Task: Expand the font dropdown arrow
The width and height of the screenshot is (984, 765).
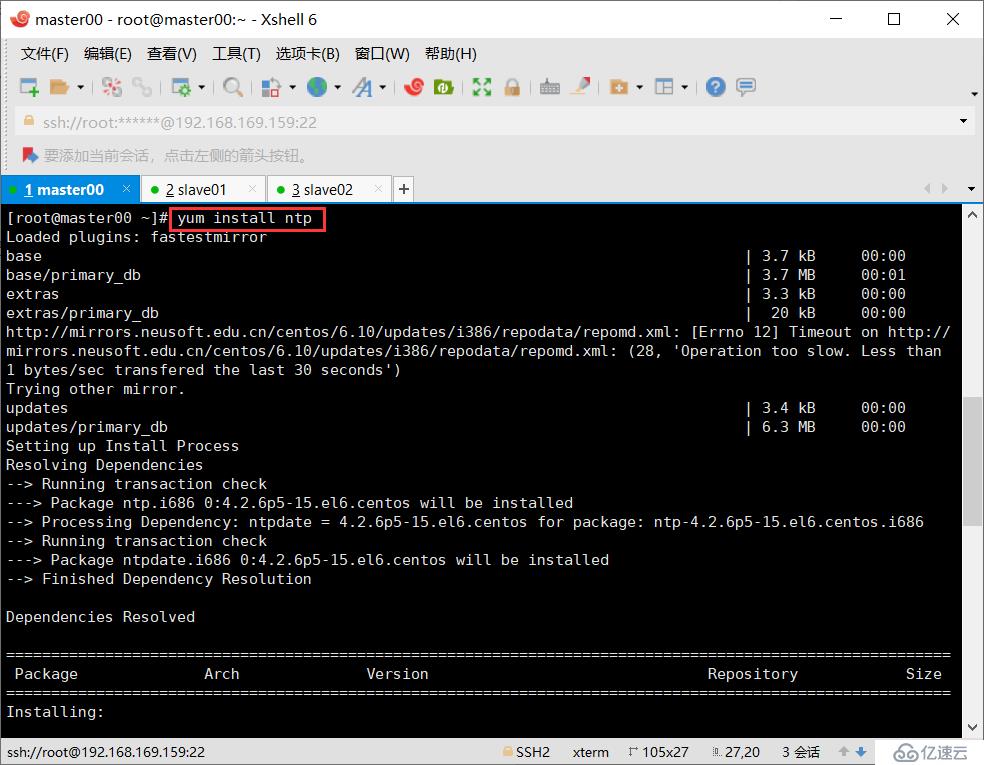Action: 382,87
